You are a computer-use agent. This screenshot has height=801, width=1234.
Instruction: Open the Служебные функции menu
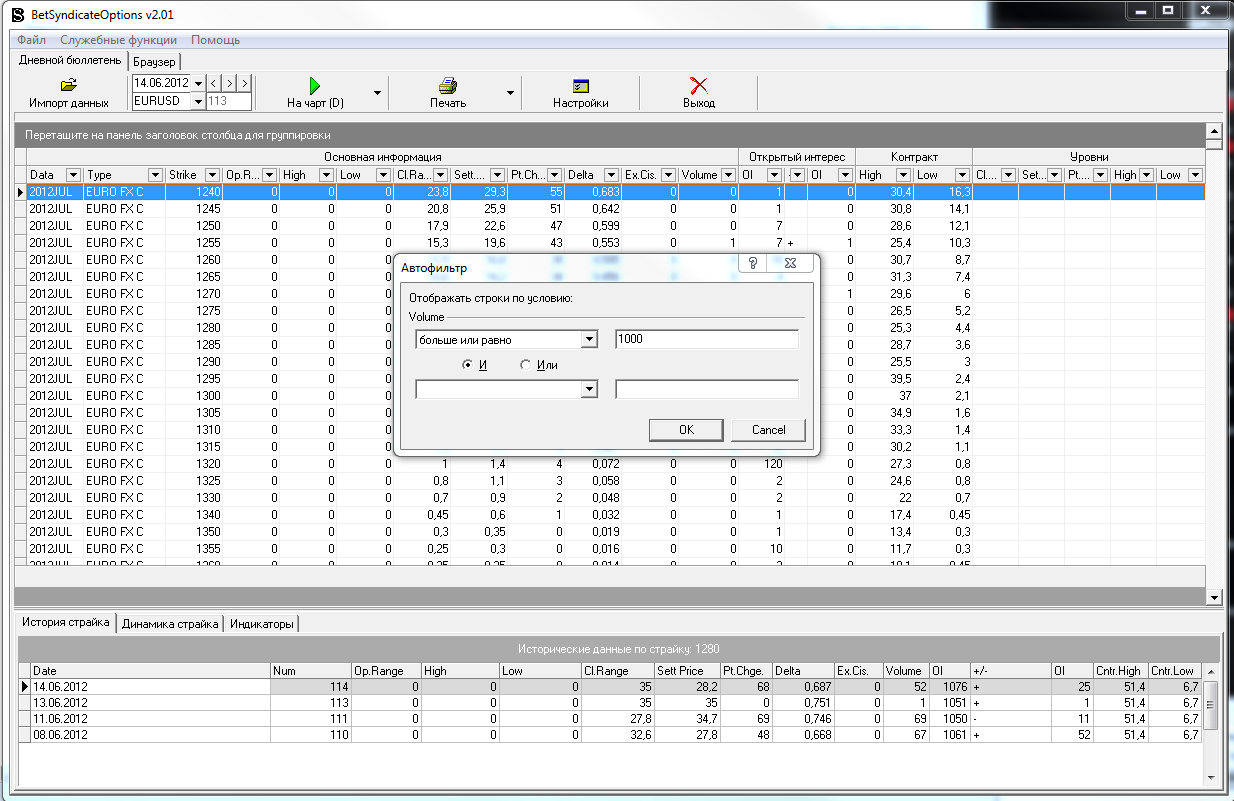(118, 40)
